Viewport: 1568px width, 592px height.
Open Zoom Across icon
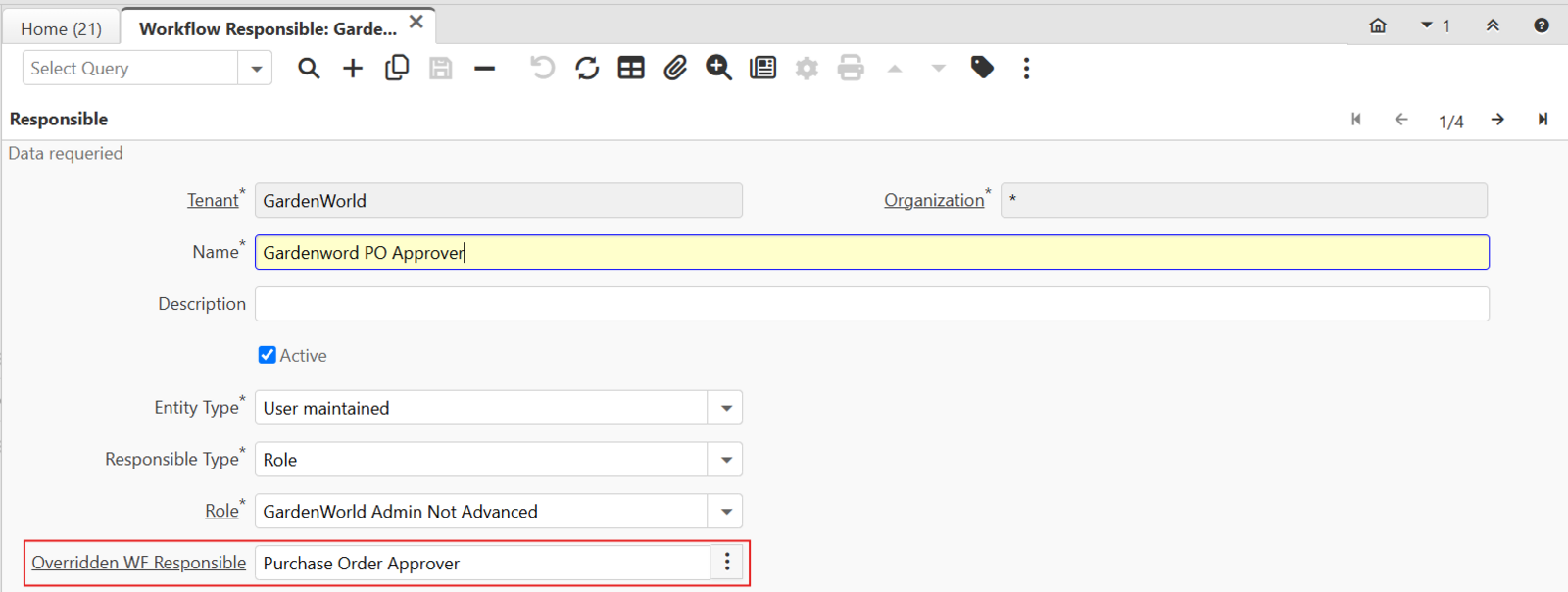click(718, 69)
